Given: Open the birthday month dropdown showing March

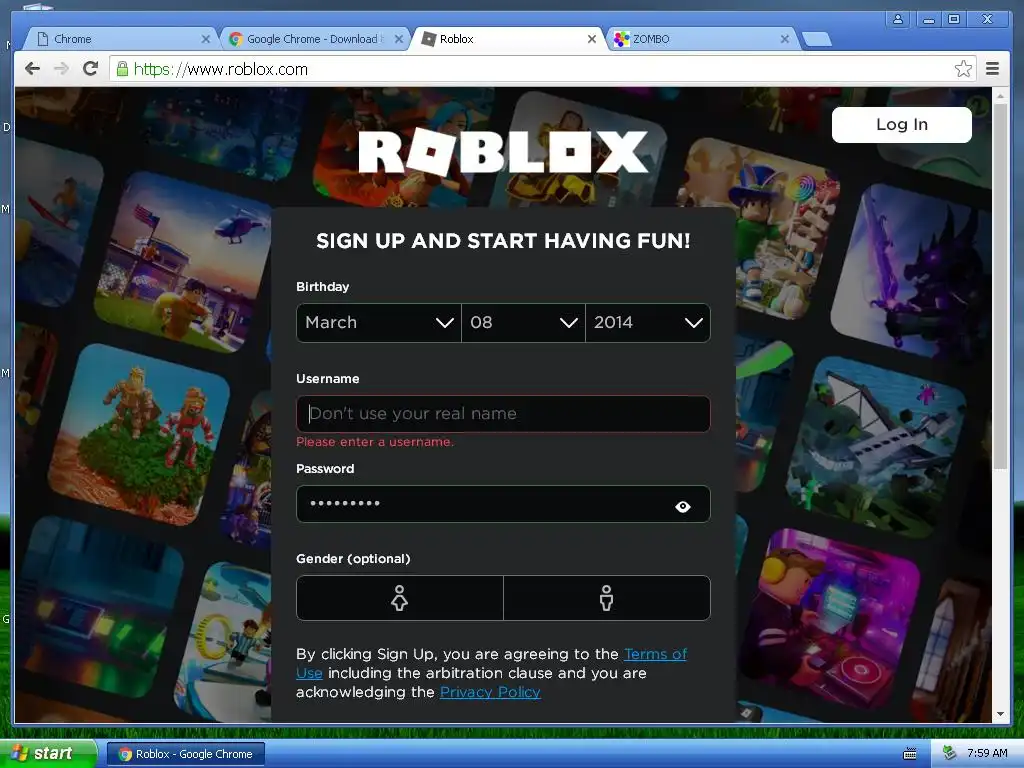Looking at the screenshot, I should 379,323.
